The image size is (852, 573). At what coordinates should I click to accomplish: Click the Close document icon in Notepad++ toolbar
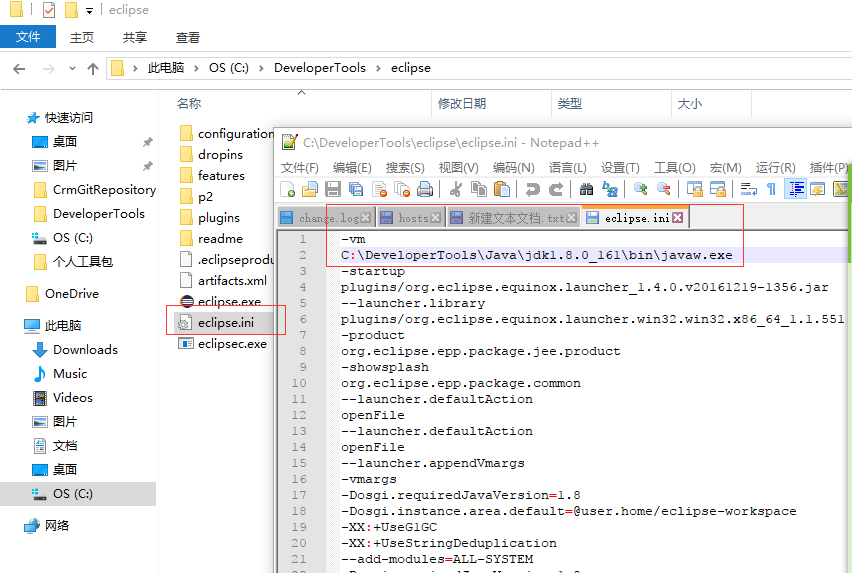(x=379, y=189)
